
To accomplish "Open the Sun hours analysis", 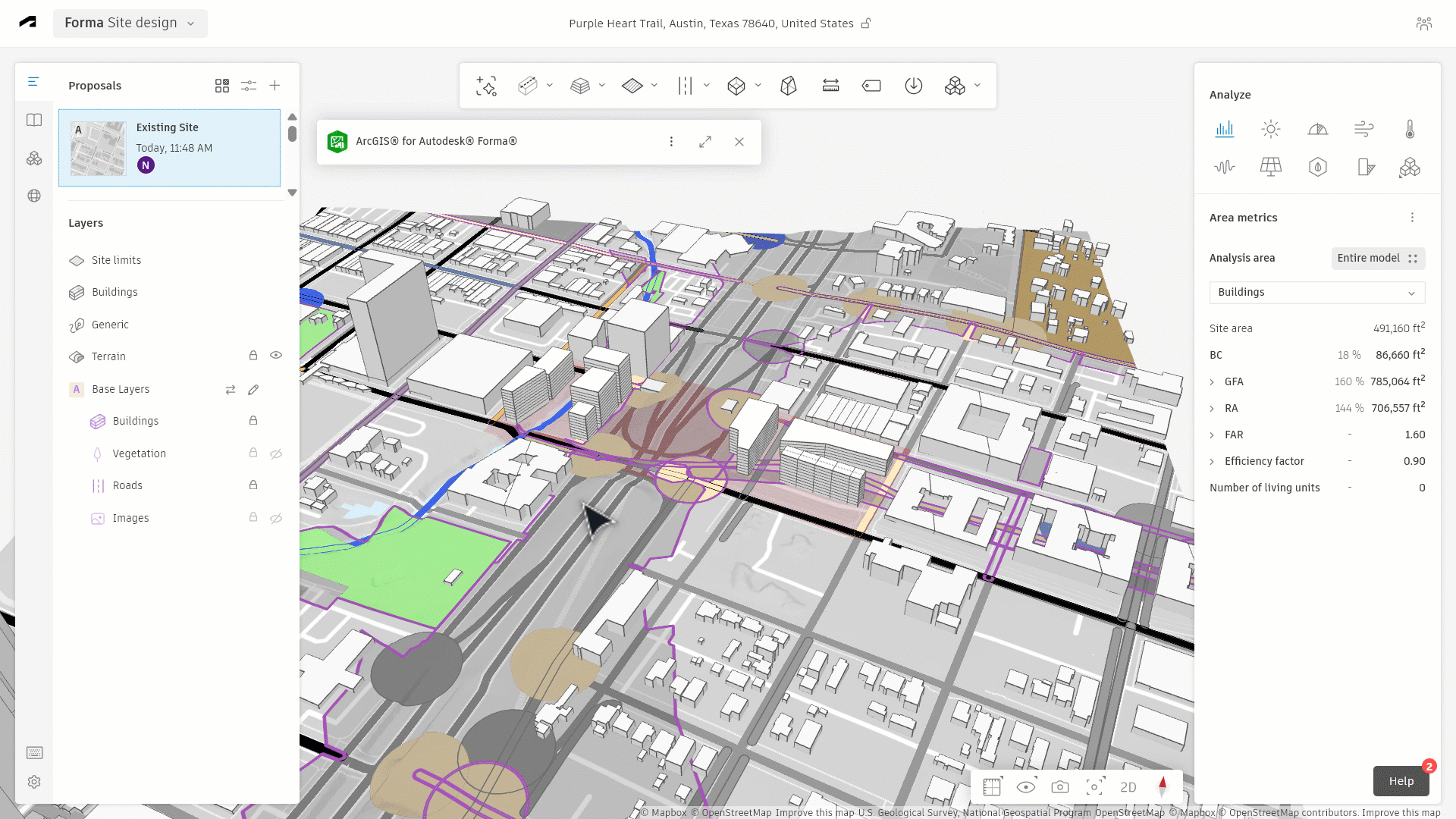I will (1271, 129).
